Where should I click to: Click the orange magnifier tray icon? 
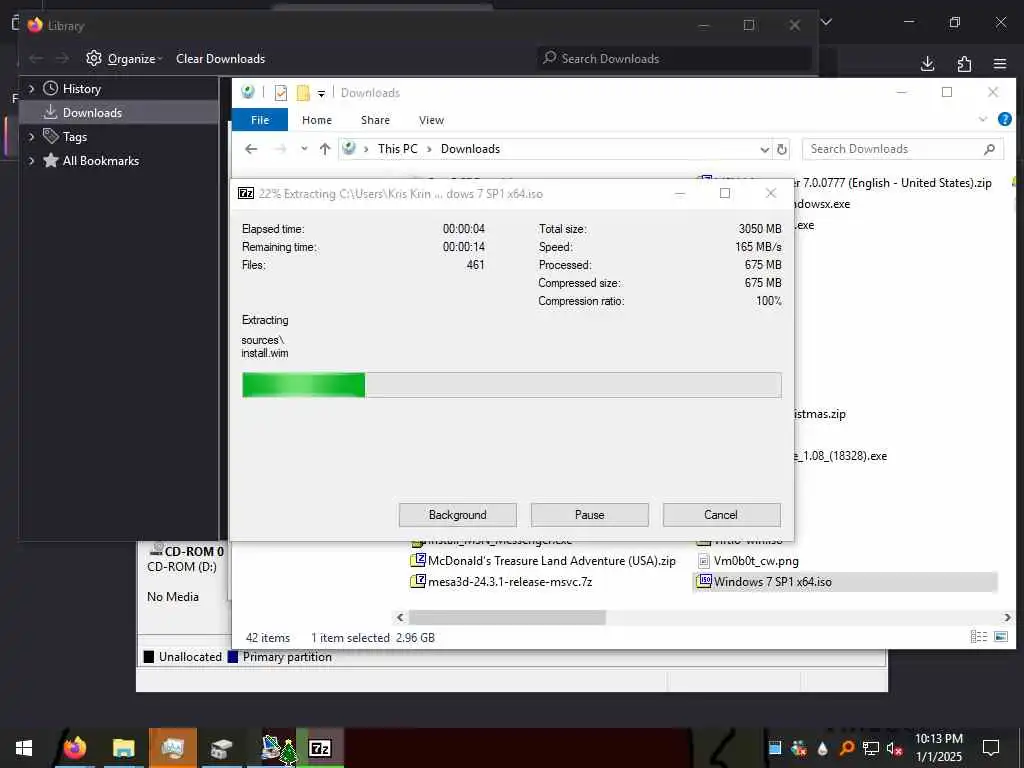[847, 748]
